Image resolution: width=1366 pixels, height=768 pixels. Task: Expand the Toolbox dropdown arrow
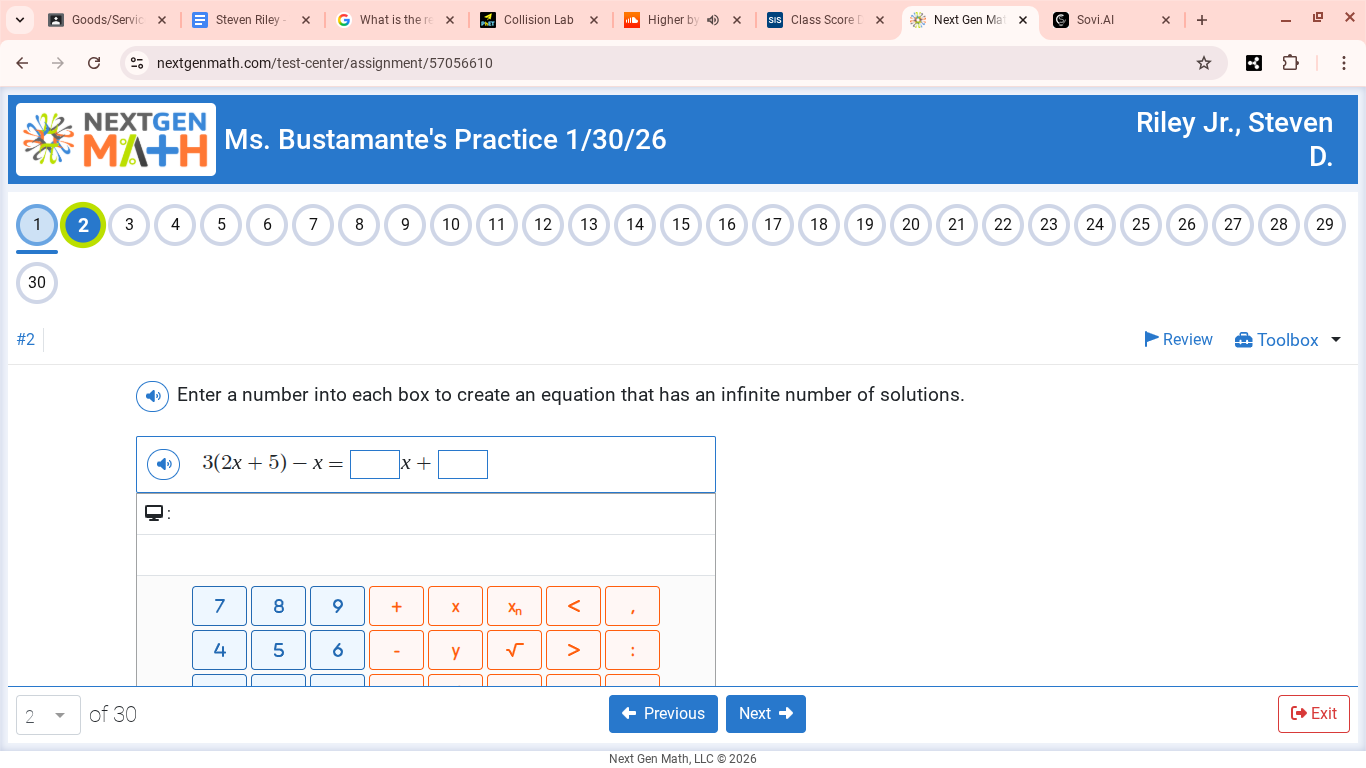(1334, 340)
